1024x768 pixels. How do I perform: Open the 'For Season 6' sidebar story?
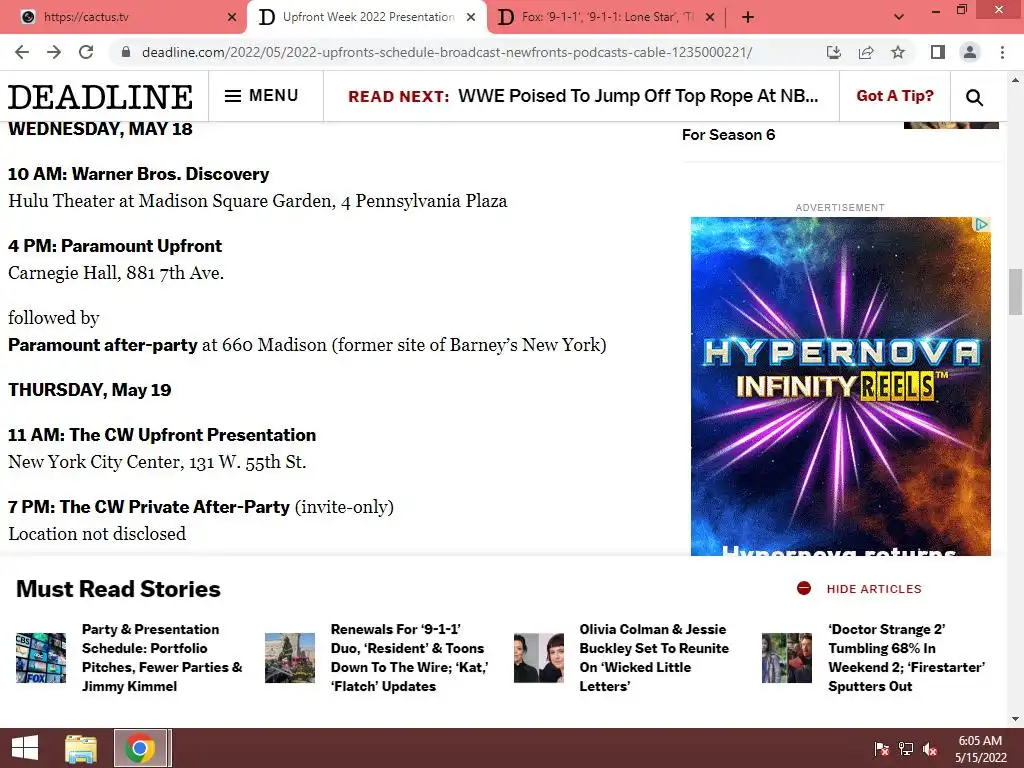728,135
